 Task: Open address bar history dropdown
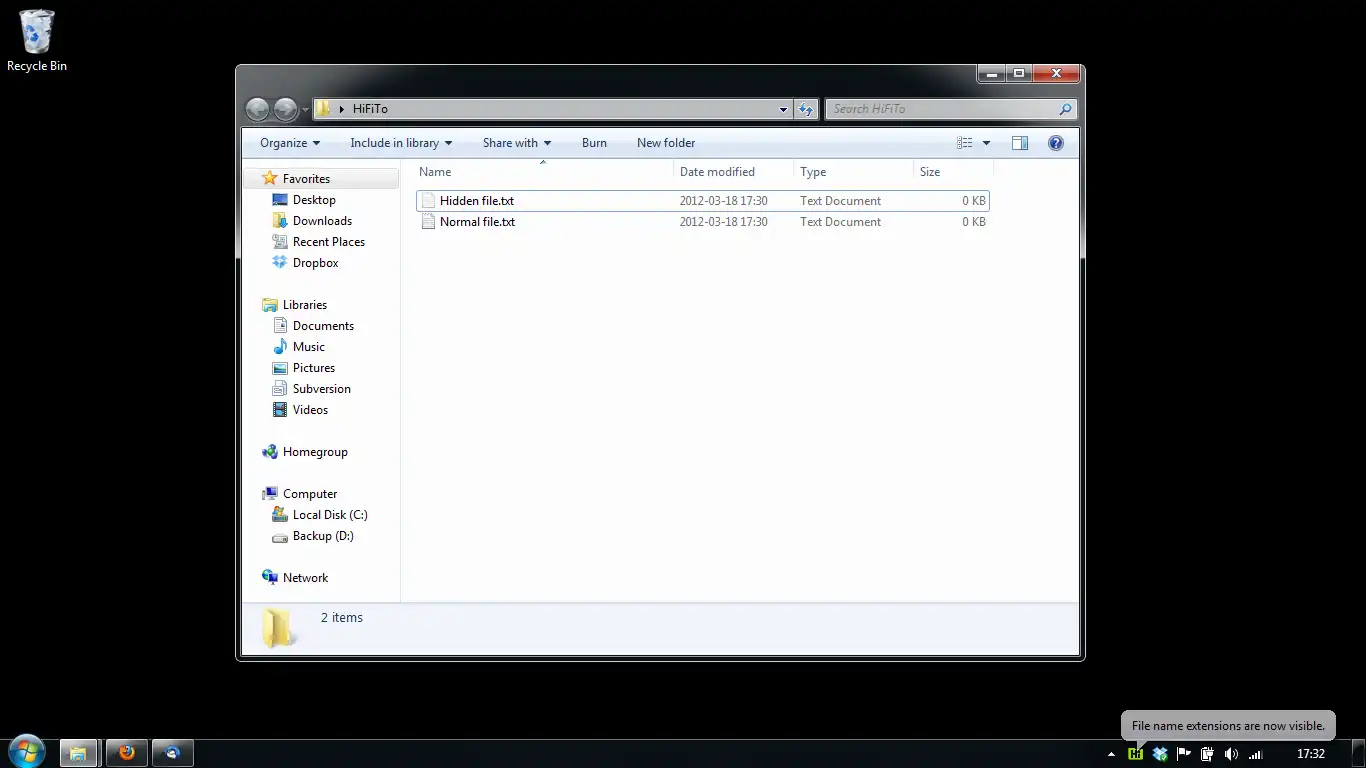pos(783,109)
